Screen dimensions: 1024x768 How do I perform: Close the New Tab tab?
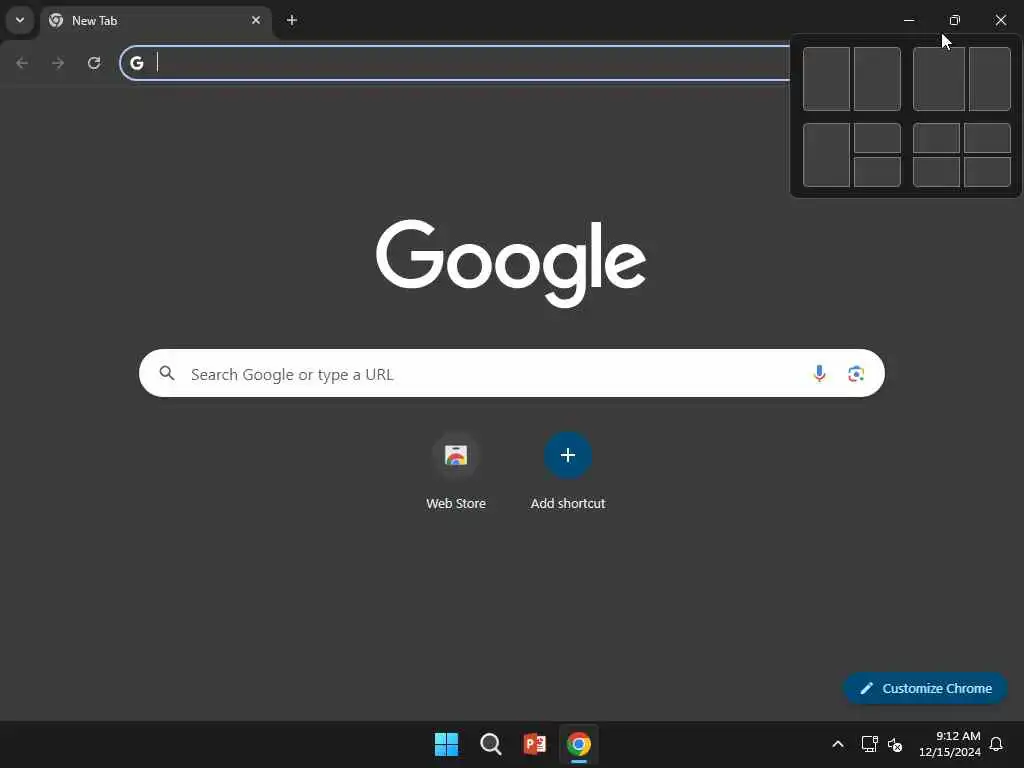[x=256, y=20]
